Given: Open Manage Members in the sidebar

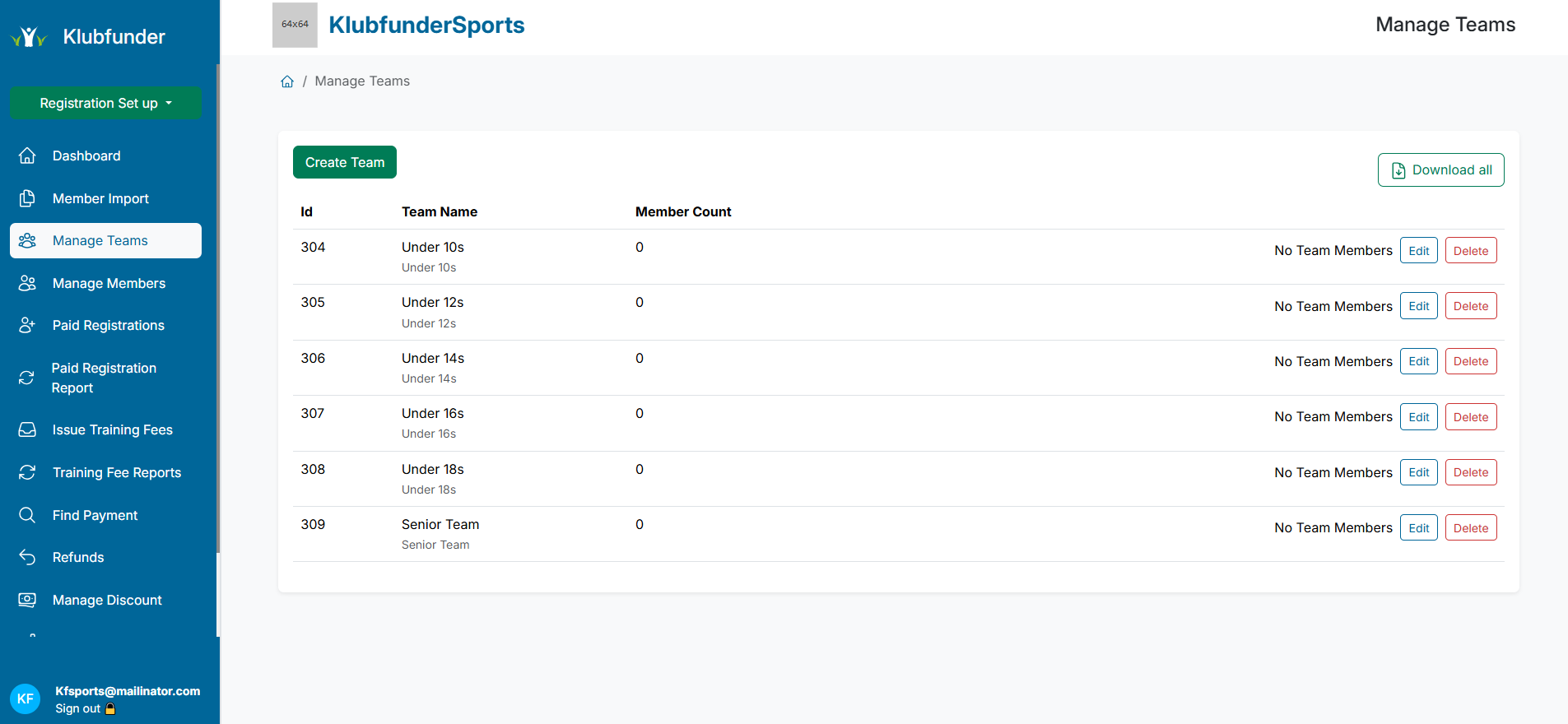Looking at the screenshot, I should pos(109,283).
